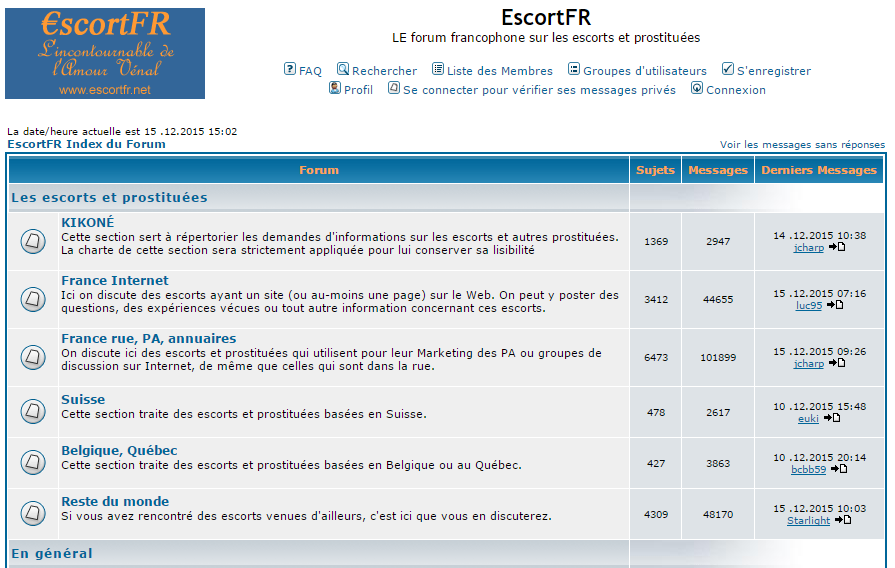Click Voir les messages sans réponses
This screenshot has width=895, height=568.
click(x=802, y=144)
